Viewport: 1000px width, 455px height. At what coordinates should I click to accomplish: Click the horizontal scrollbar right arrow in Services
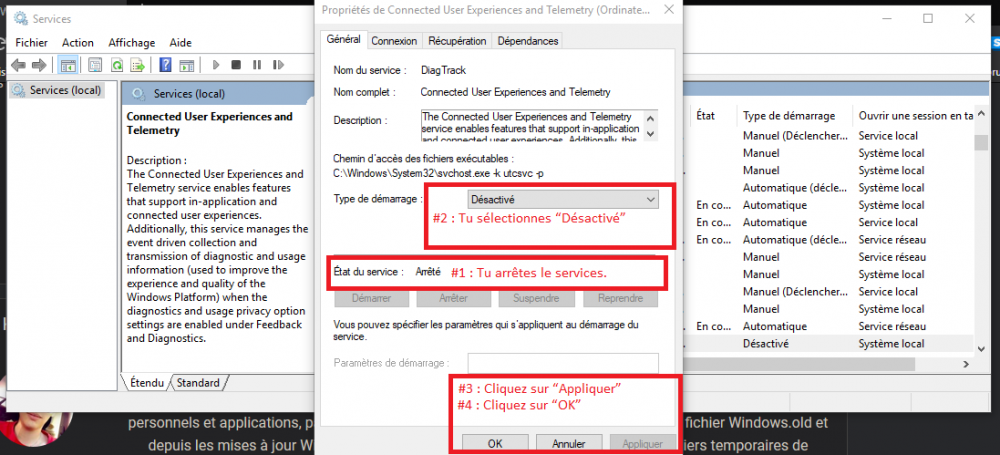[966, 364]
